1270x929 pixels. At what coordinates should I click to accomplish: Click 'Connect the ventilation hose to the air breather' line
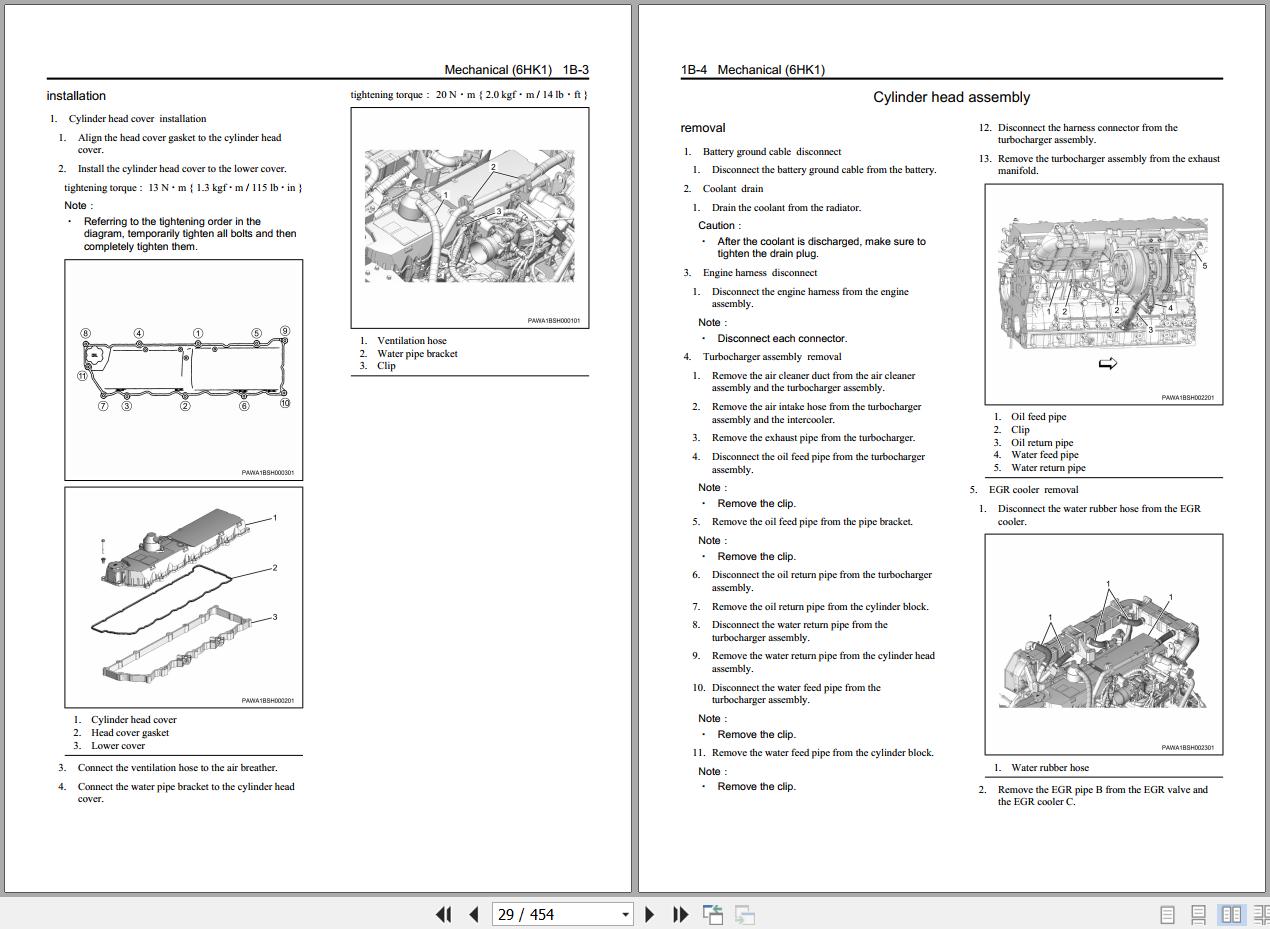pos(178,768)
